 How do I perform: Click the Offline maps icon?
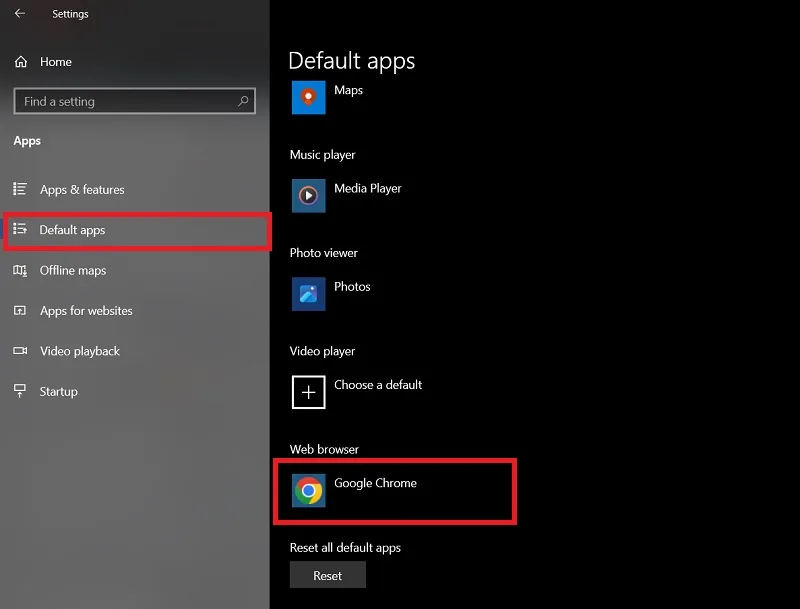[x=20, y=270]
